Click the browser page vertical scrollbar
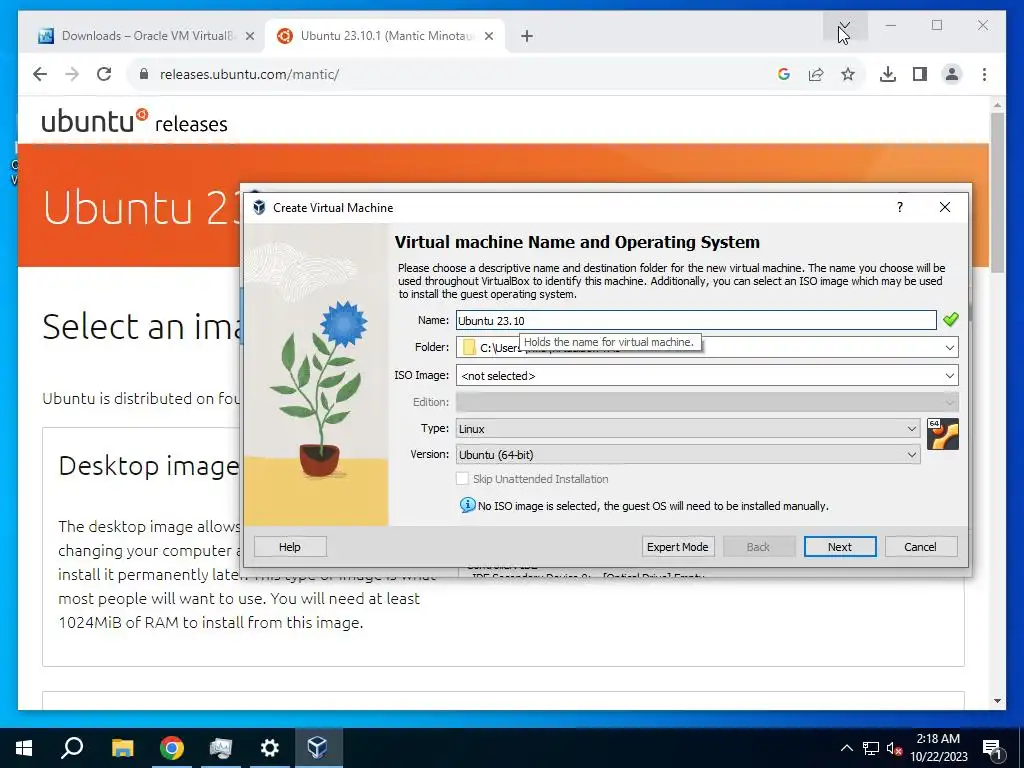 pyautogui.click(x=997, y=193)
